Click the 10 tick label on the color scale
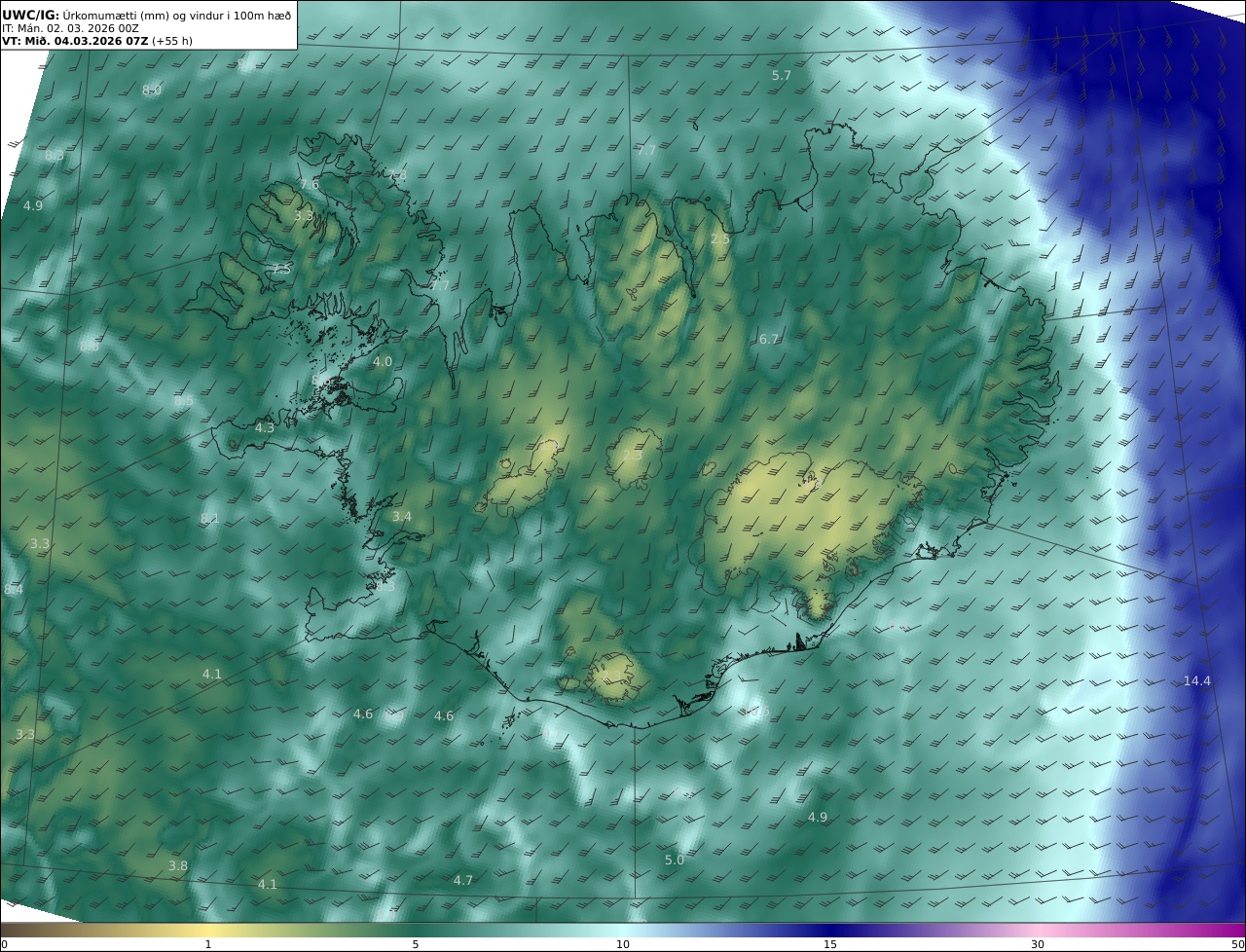Image resolution: width=1246 pixels, height=952 pixels. coord(623,944)
